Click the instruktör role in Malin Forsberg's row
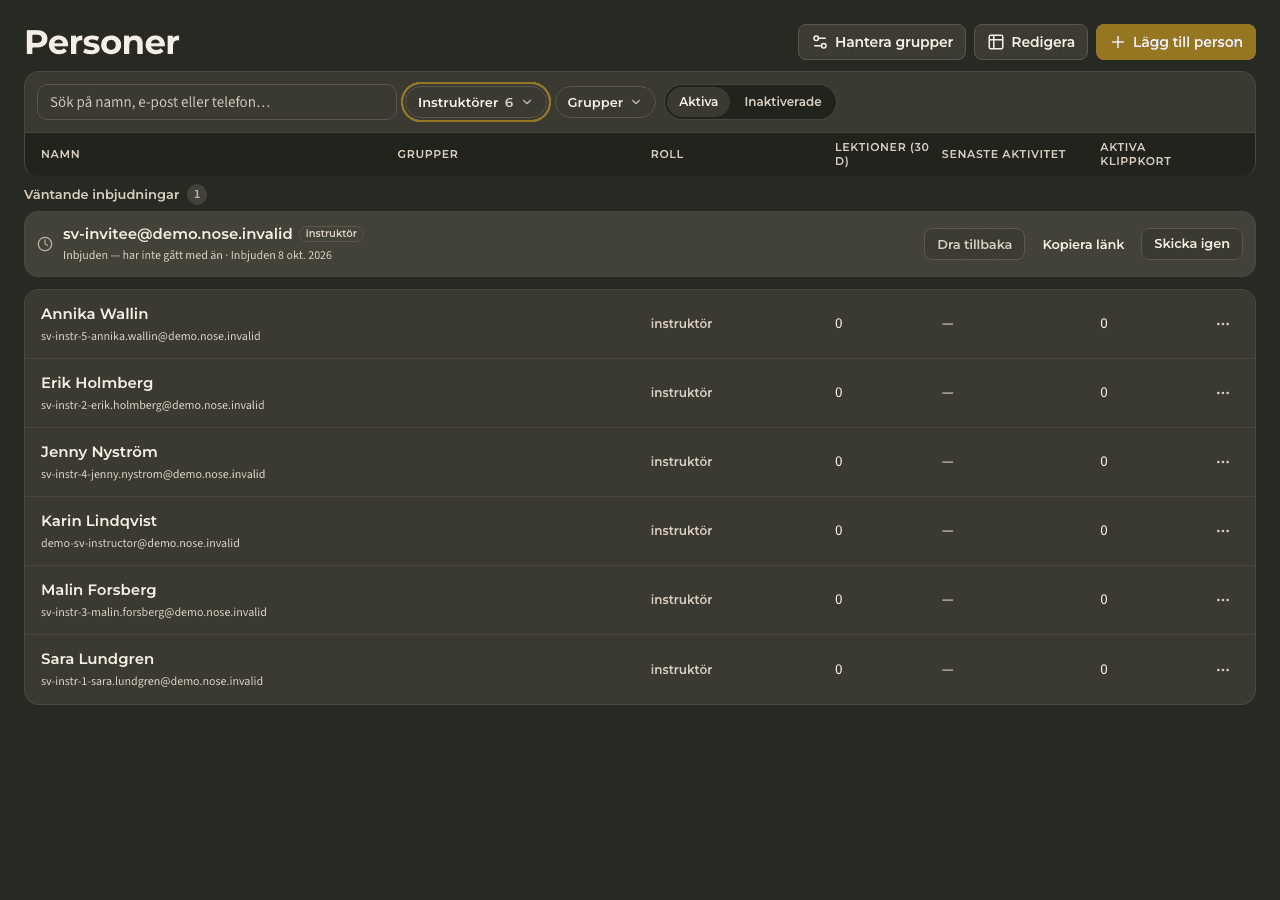 click(x=681, y=600)
